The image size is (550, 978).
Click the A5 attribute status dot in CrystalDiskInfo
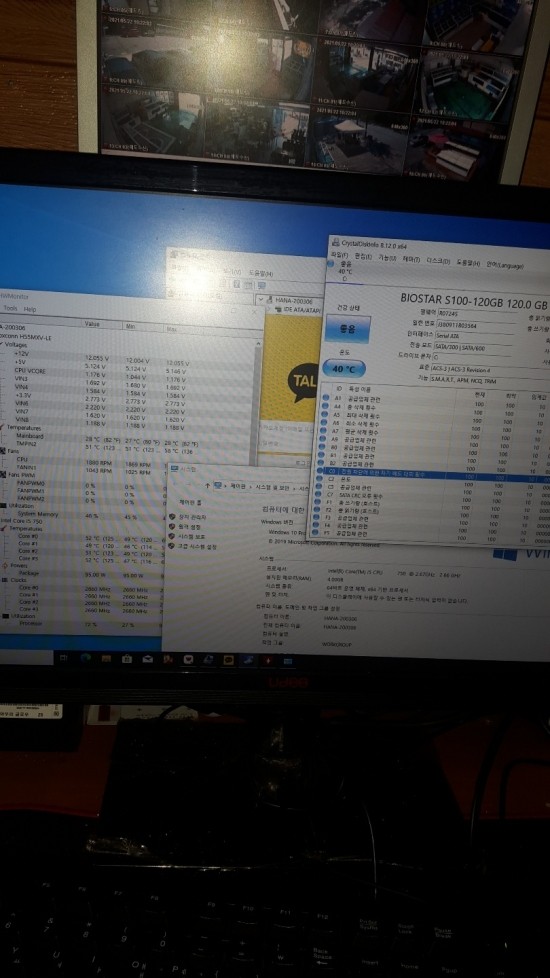(324, 414)
